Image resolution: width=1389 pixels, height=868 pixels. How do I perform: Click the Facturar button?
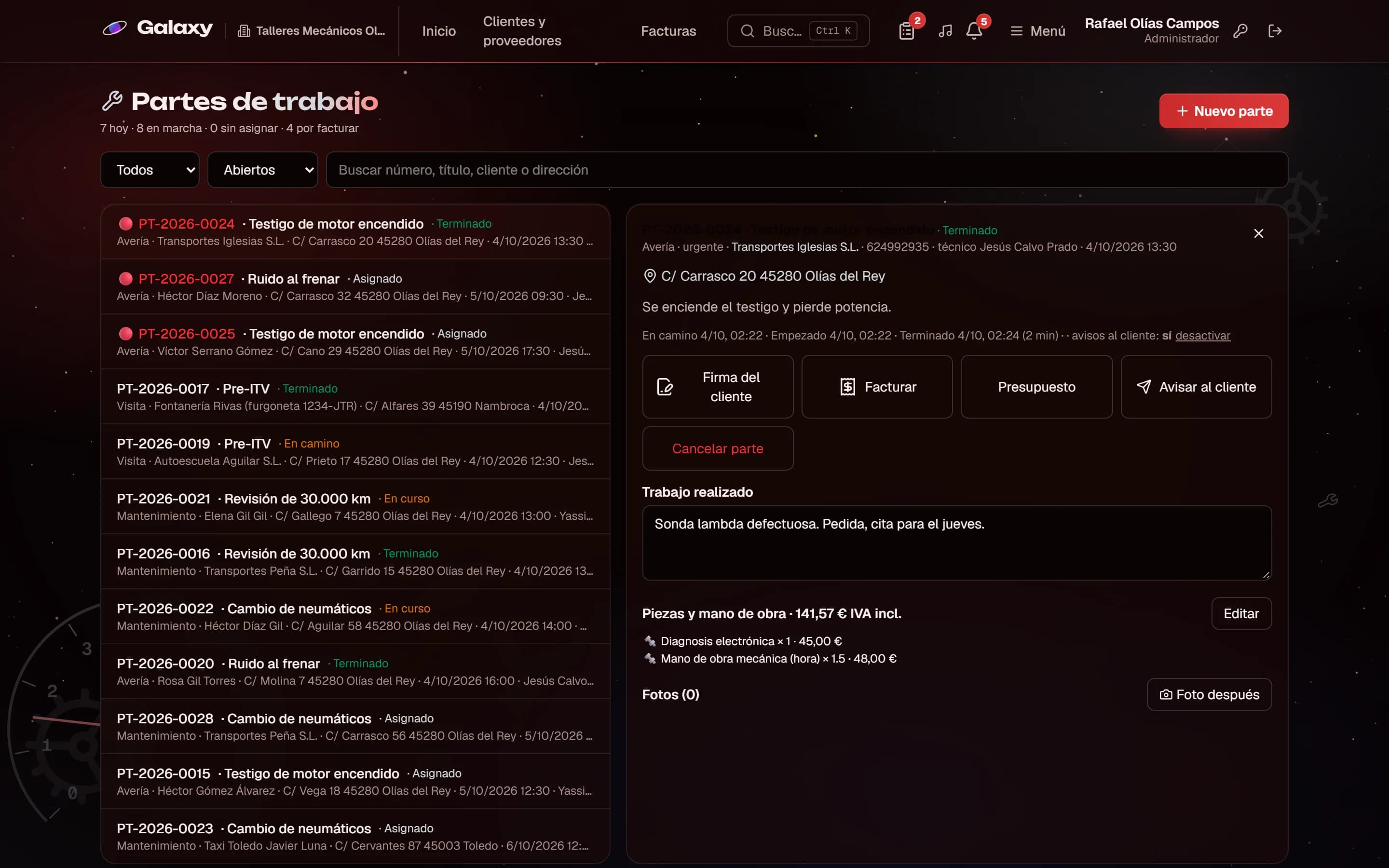click(x=877, y=387)
